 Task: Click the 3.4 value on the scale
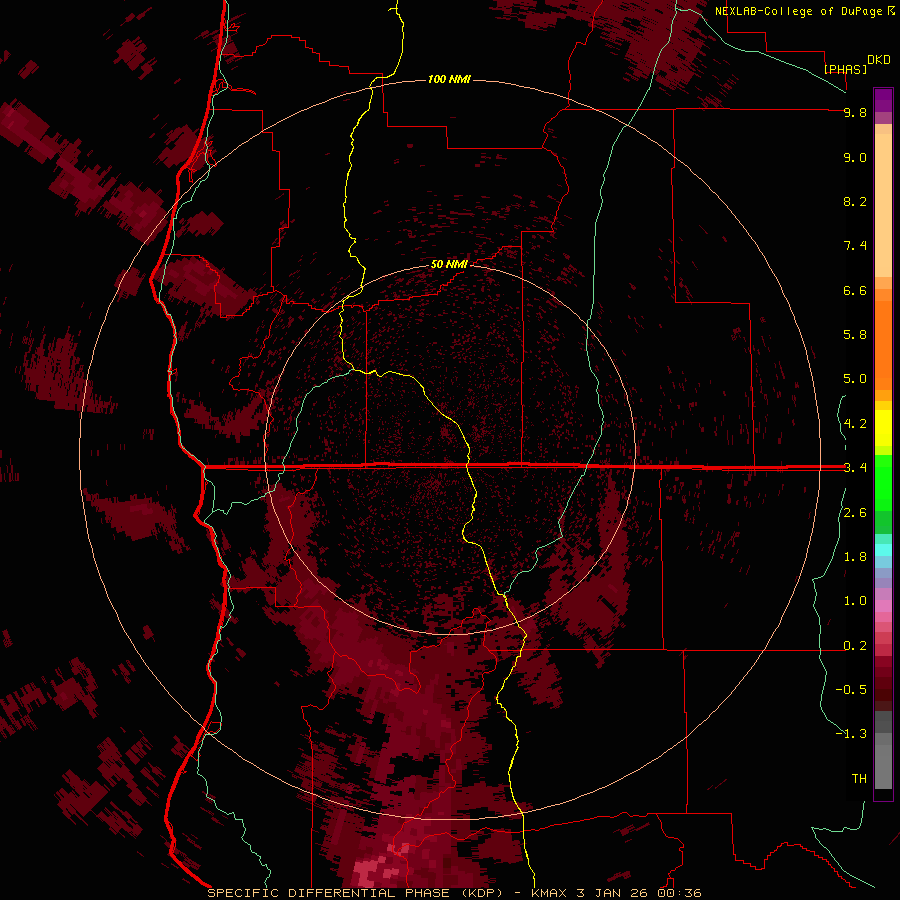855,468
